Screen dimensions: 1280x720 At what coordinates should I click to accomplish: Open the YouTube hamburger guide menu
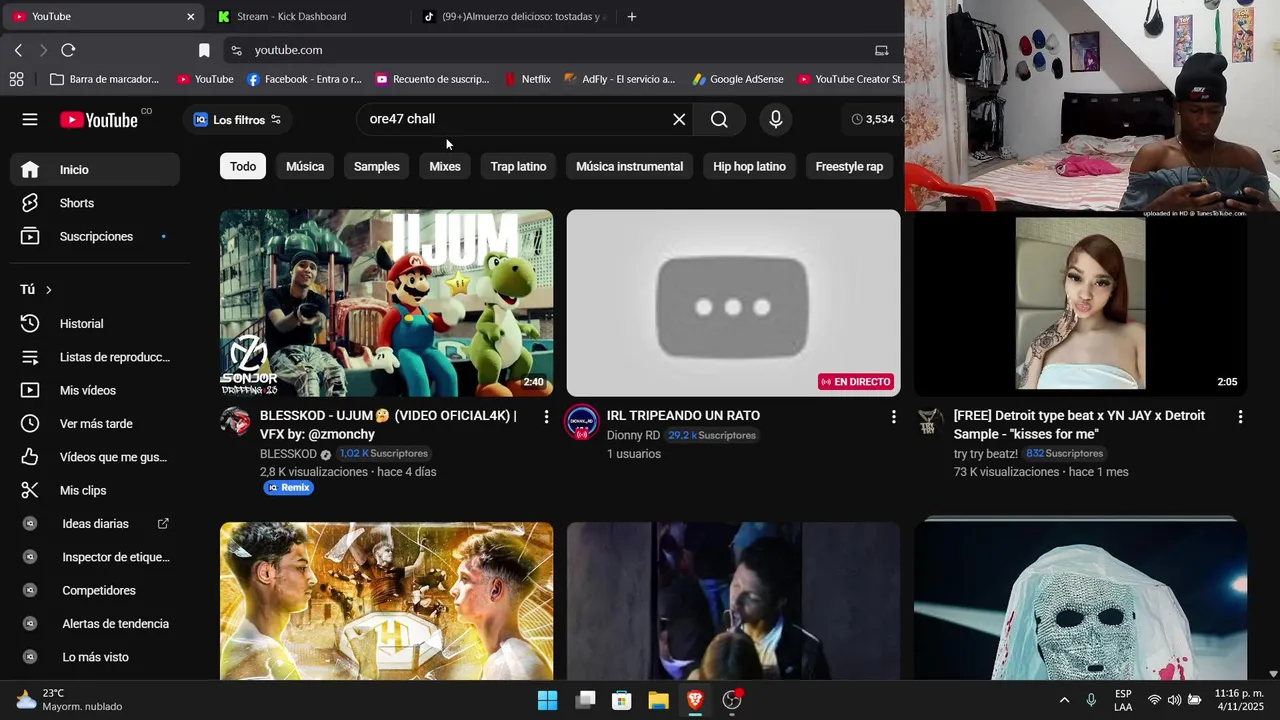(30, 119)
